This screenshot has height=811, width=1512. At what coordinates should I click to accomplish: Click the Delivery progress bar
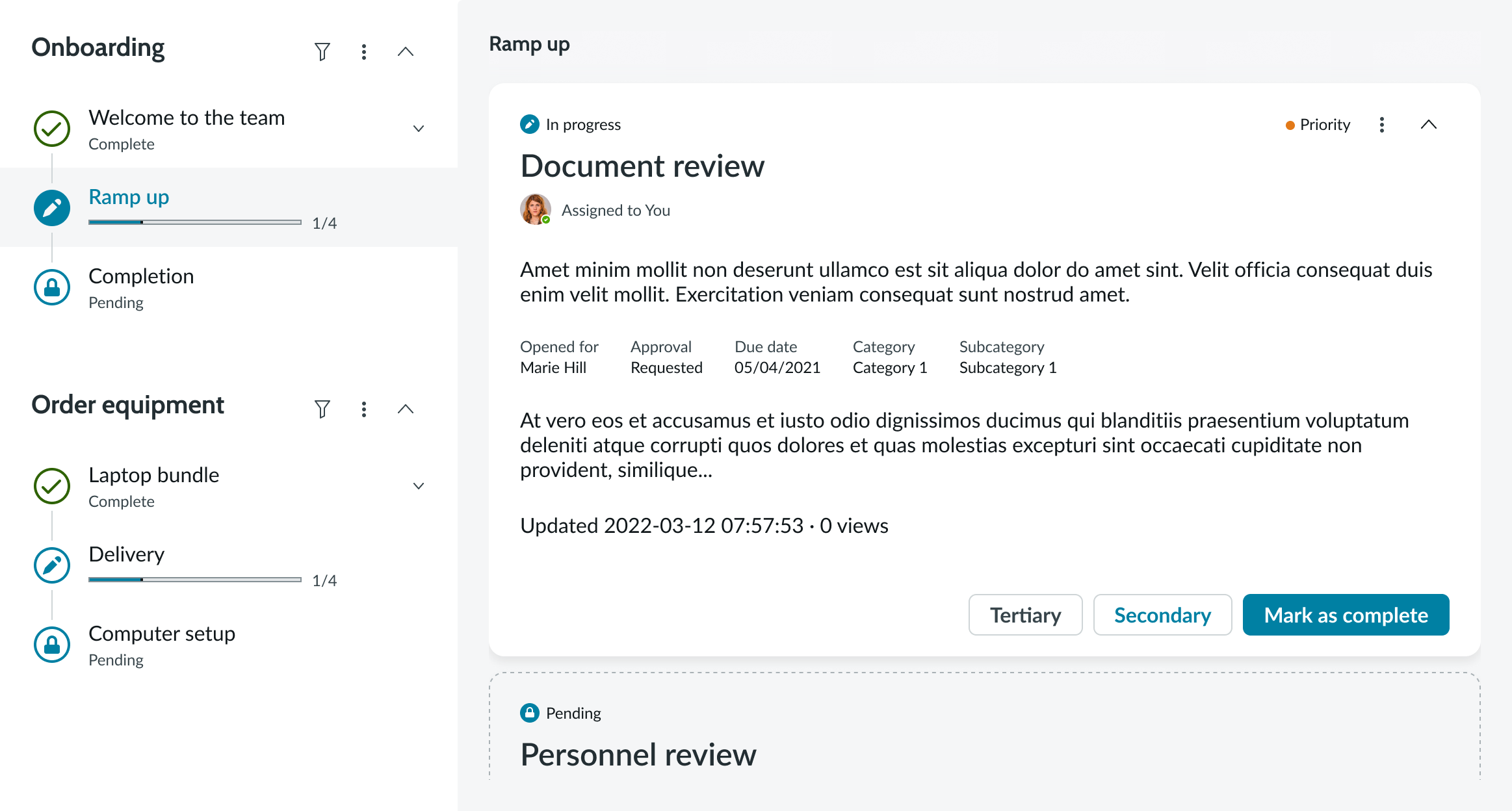[x=195, y=579]
